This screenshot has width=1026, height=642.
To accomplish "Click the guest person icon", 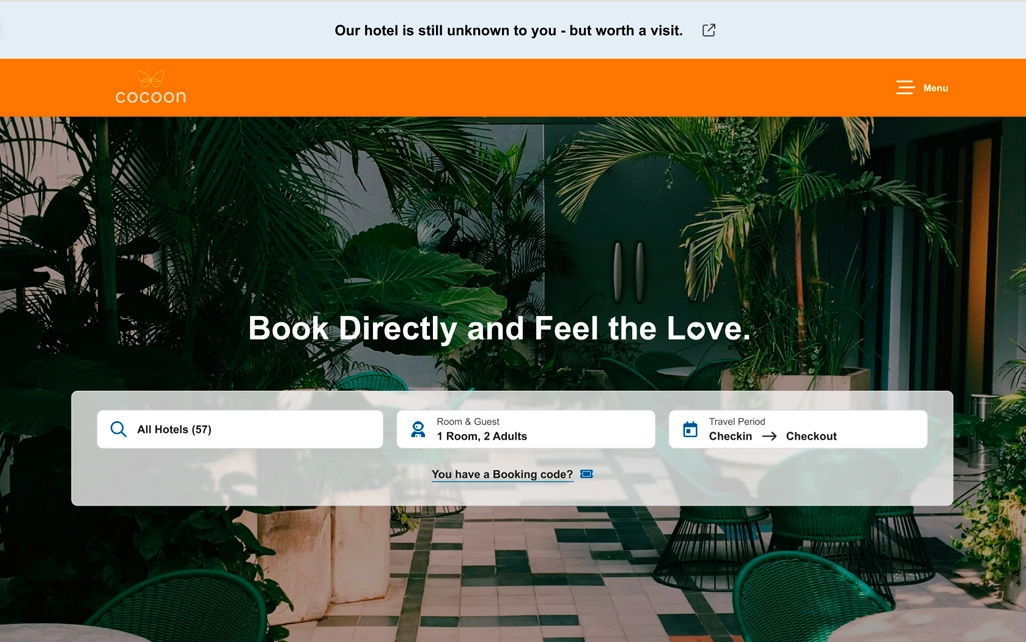I will click(417, 429).
